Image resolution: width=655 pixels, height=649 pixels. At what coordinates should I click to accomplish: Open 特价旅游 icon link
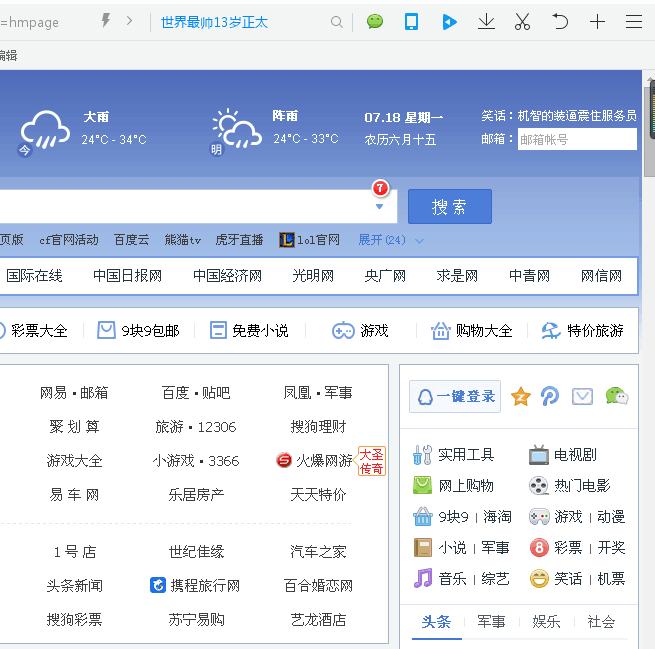tap(582, 330)
